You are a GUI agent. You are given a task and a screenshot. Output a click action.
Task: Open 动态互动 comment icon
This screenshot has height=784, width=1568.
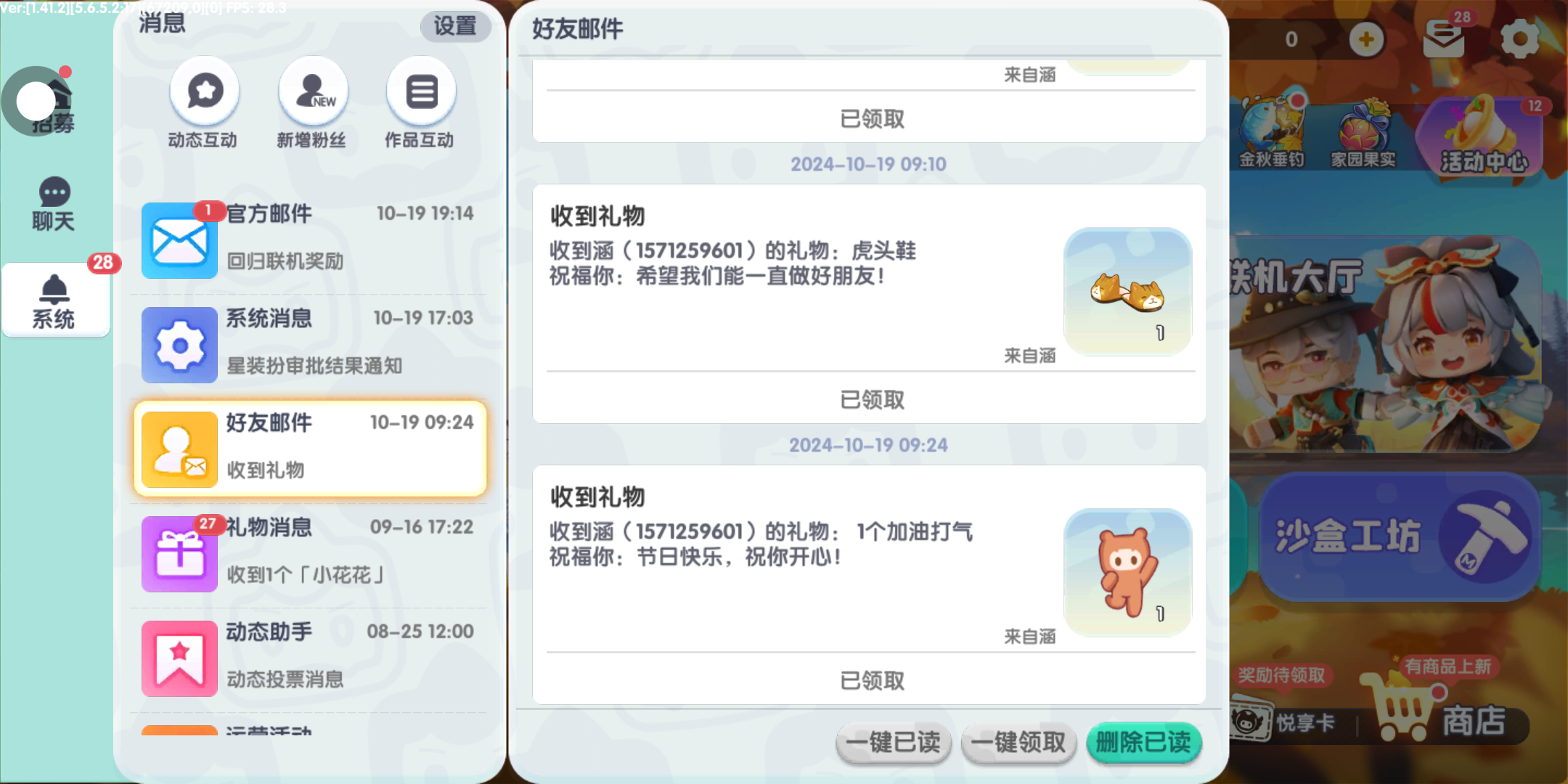tap(204, 92)
